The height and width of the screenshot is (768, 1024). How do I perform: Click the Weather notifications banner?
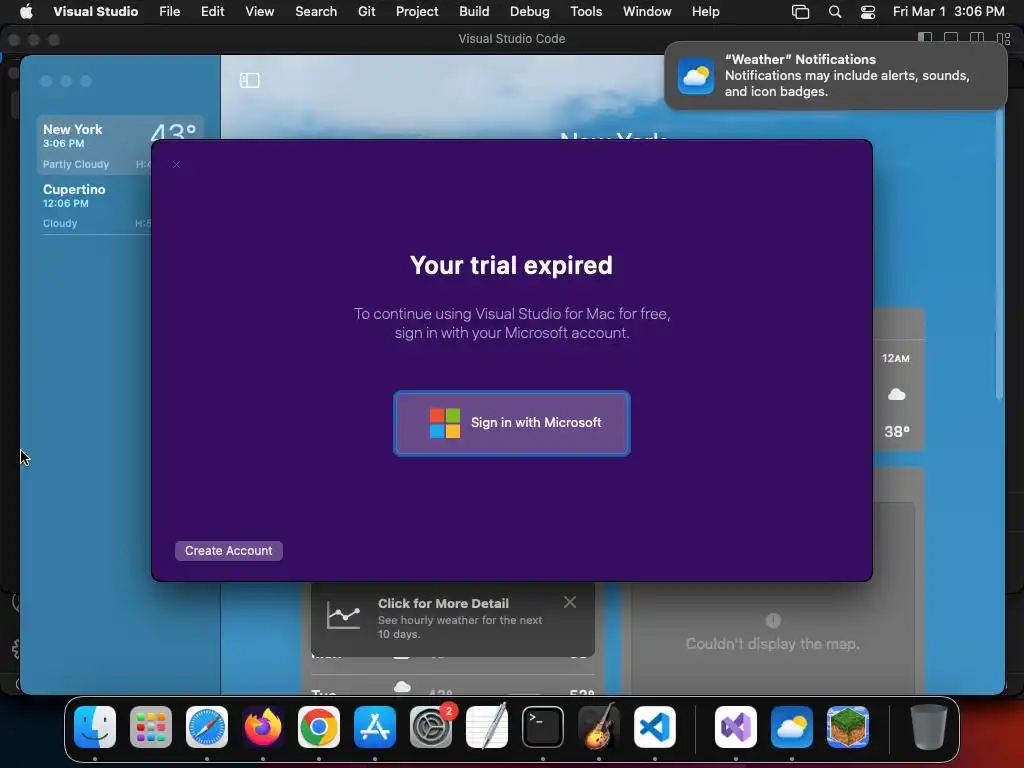[x=835, y=76]
